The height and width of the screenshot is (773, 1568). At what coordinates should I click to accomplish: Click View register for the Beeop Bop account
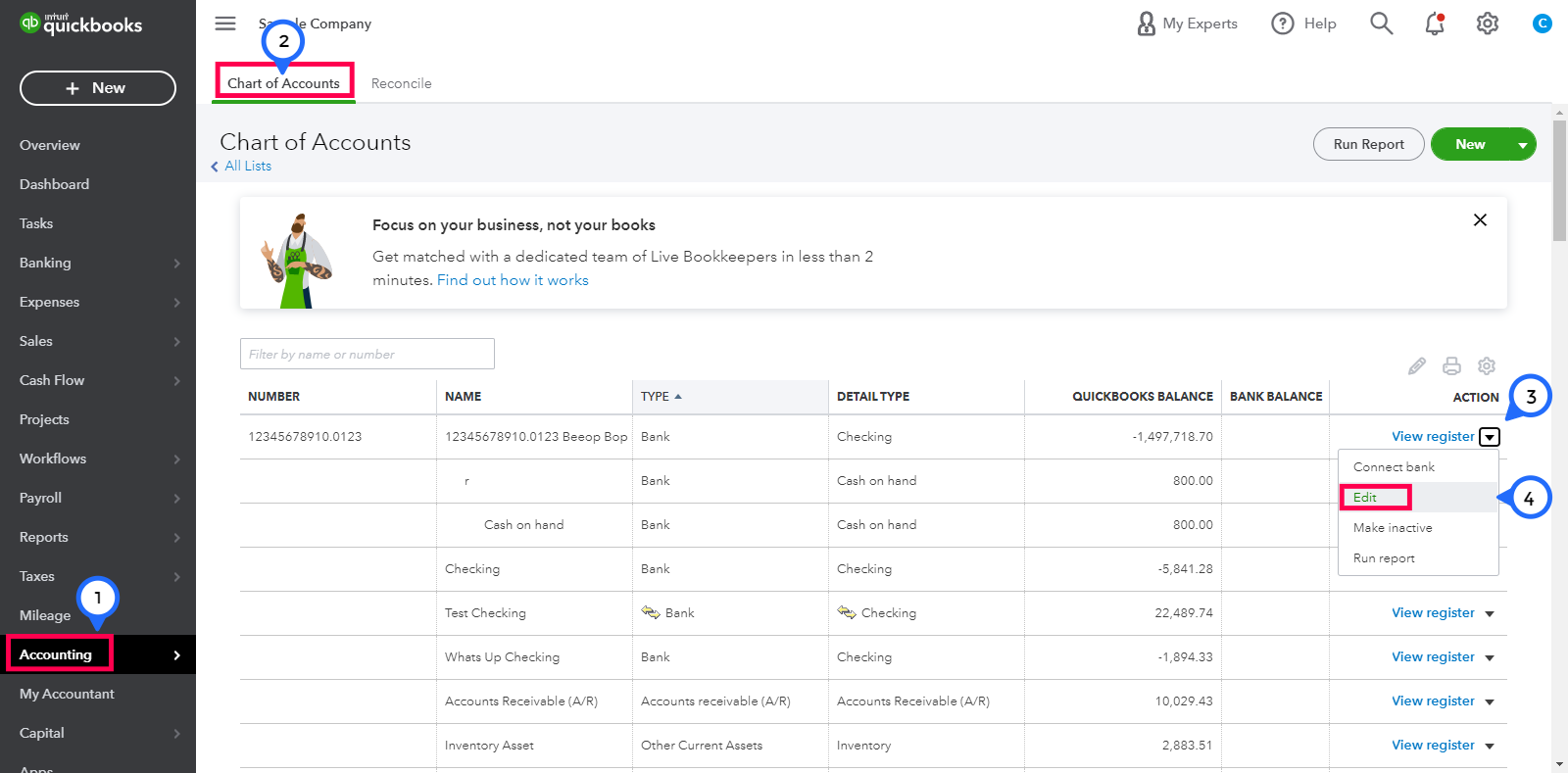[1433, 437]
